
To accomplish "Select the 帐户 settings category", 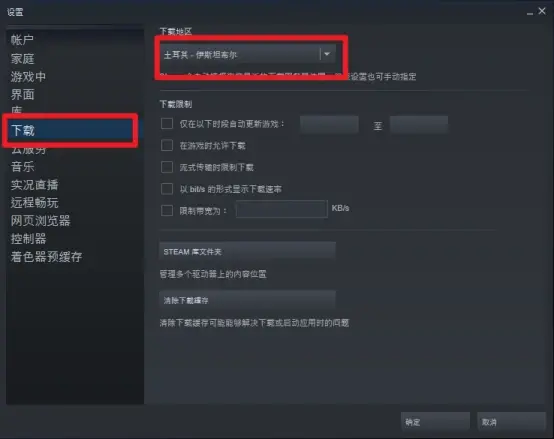I will pos(22,40).
